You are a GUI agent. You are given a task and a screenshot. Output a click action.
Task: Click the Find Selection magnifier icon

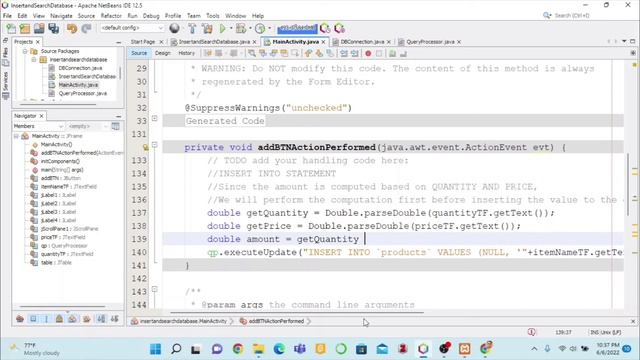(x=252, y=53)
